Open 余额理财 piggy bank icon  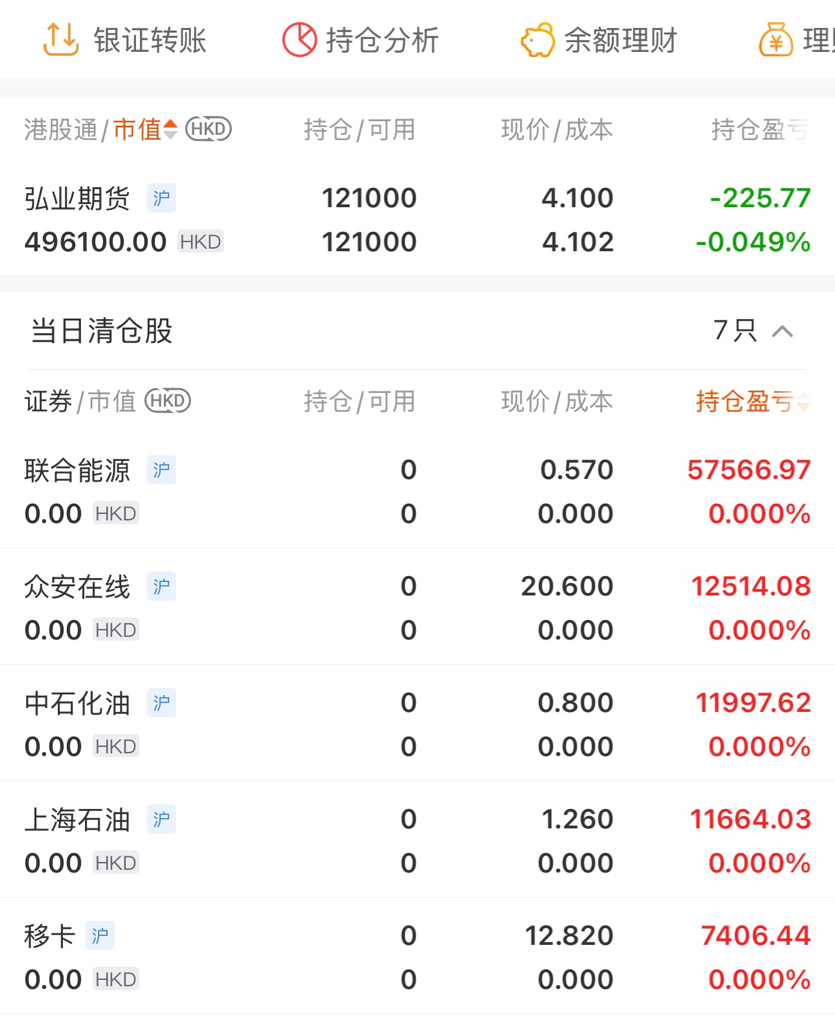coord(537,40)
